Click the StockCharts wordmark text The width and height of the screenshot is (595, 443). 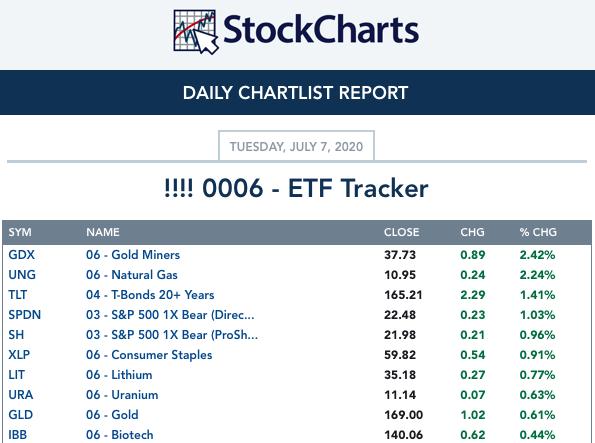[321, 30]
